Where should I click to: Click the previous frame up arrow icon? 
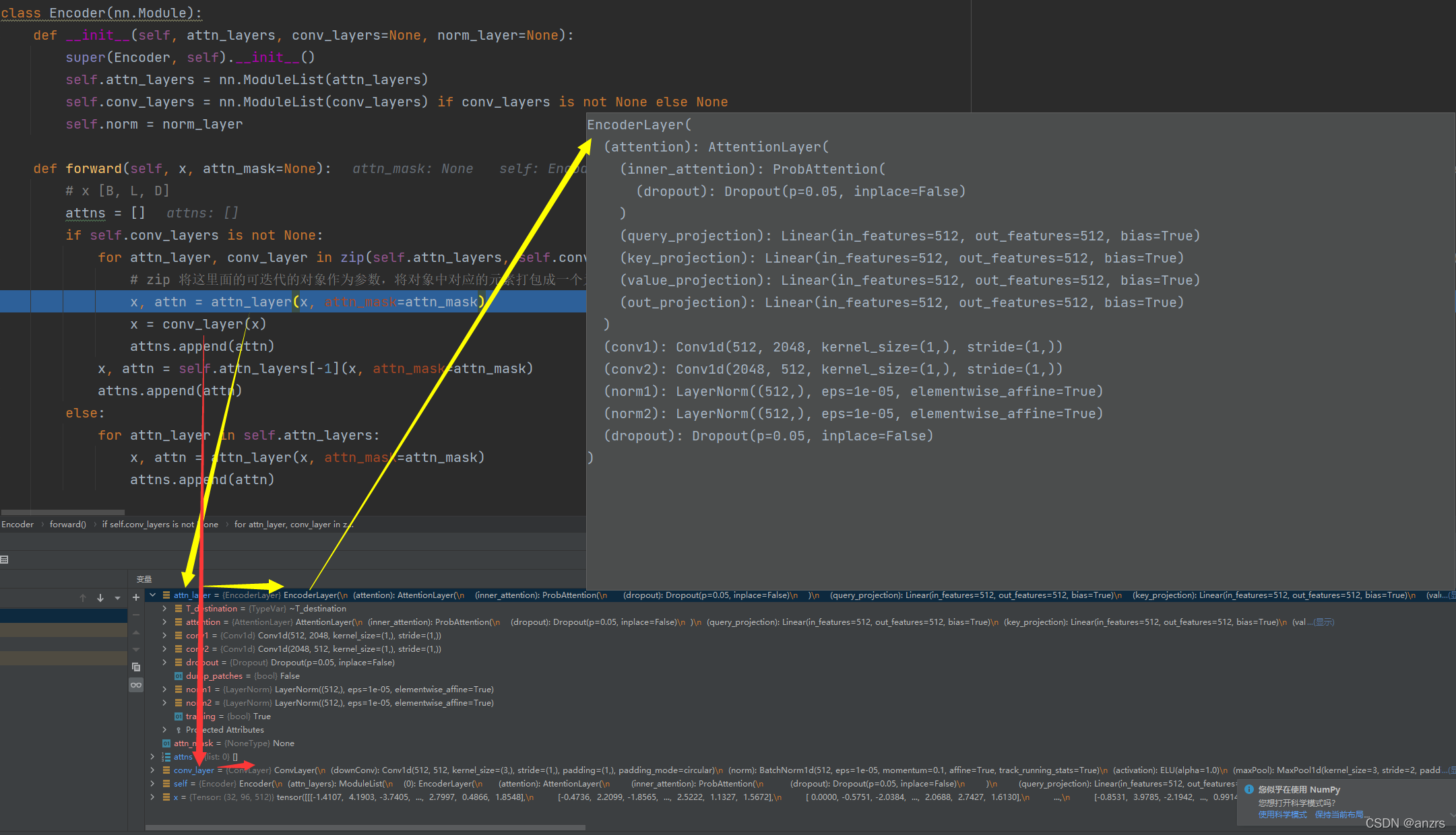coord(83,598)
